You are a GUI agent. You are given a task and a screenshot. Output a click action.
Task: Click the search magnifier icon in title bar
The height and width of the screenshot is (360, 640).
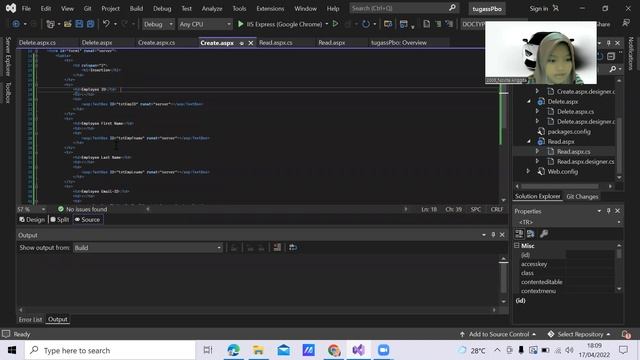(x=452, y=8)
